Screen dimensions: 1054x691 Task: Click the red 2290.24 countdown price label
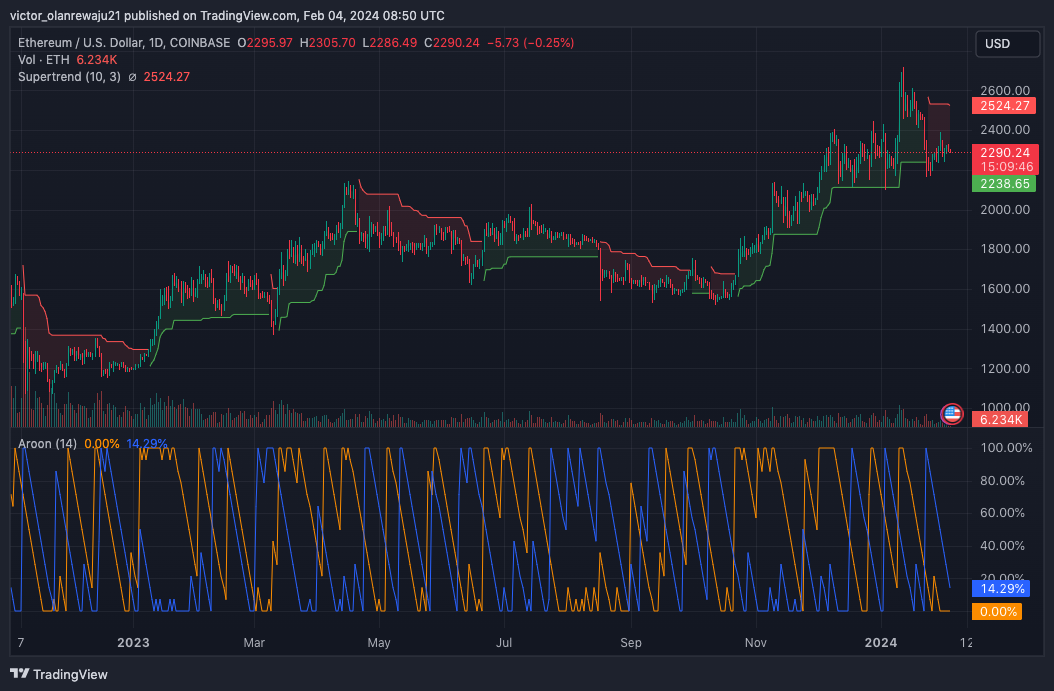click(1003, 159)
